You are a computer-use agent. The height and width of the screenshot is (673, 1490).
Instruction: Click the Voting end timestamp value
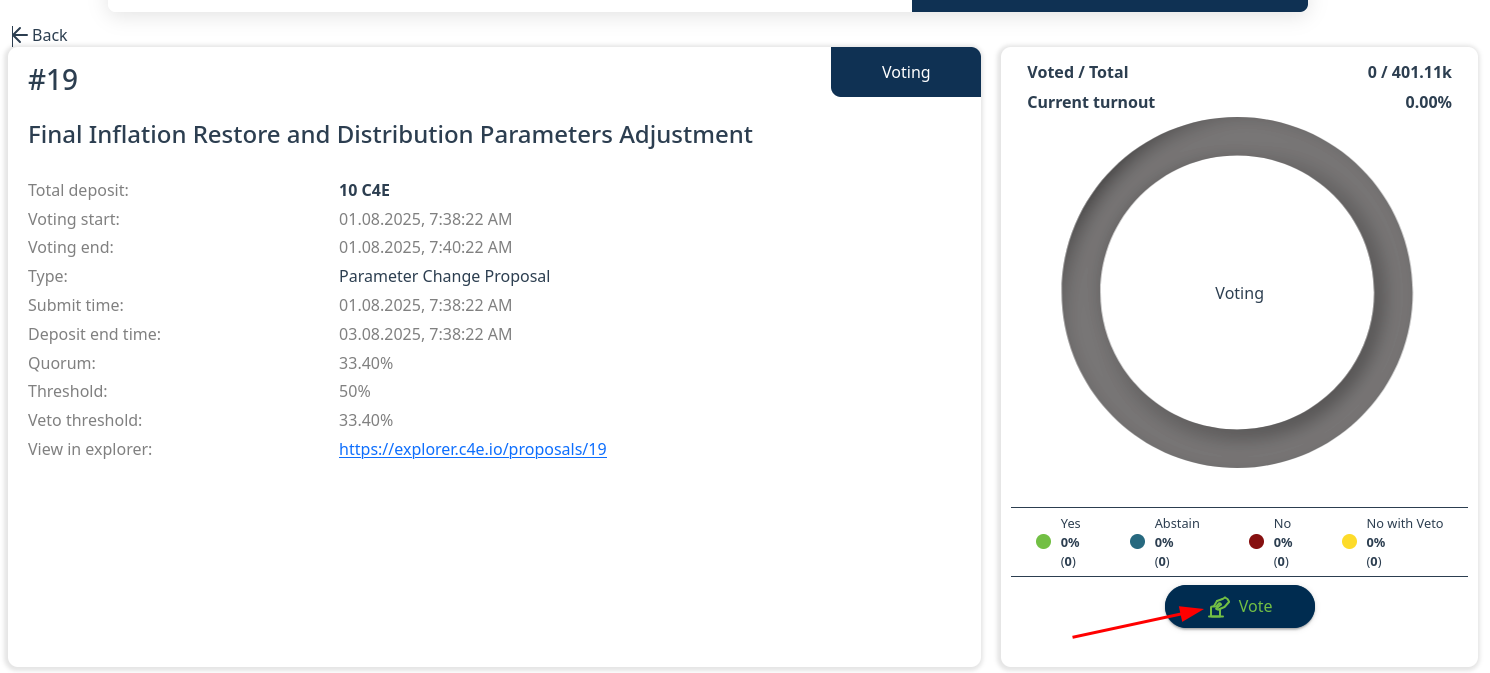pos(425,247)
